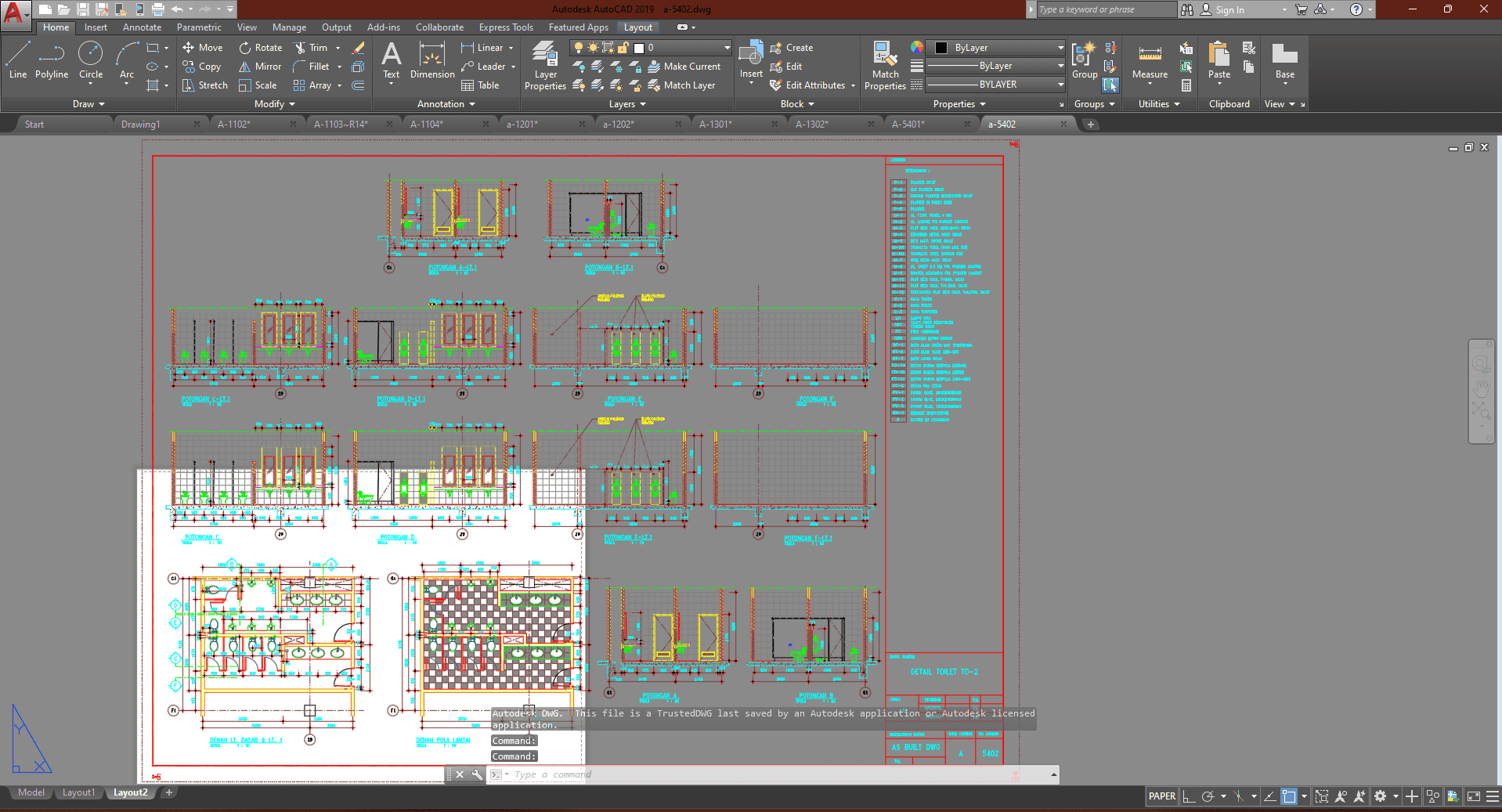Insert a Table annotation
The width and height of the screenshot is (1502, 812).
pos(480,85)
